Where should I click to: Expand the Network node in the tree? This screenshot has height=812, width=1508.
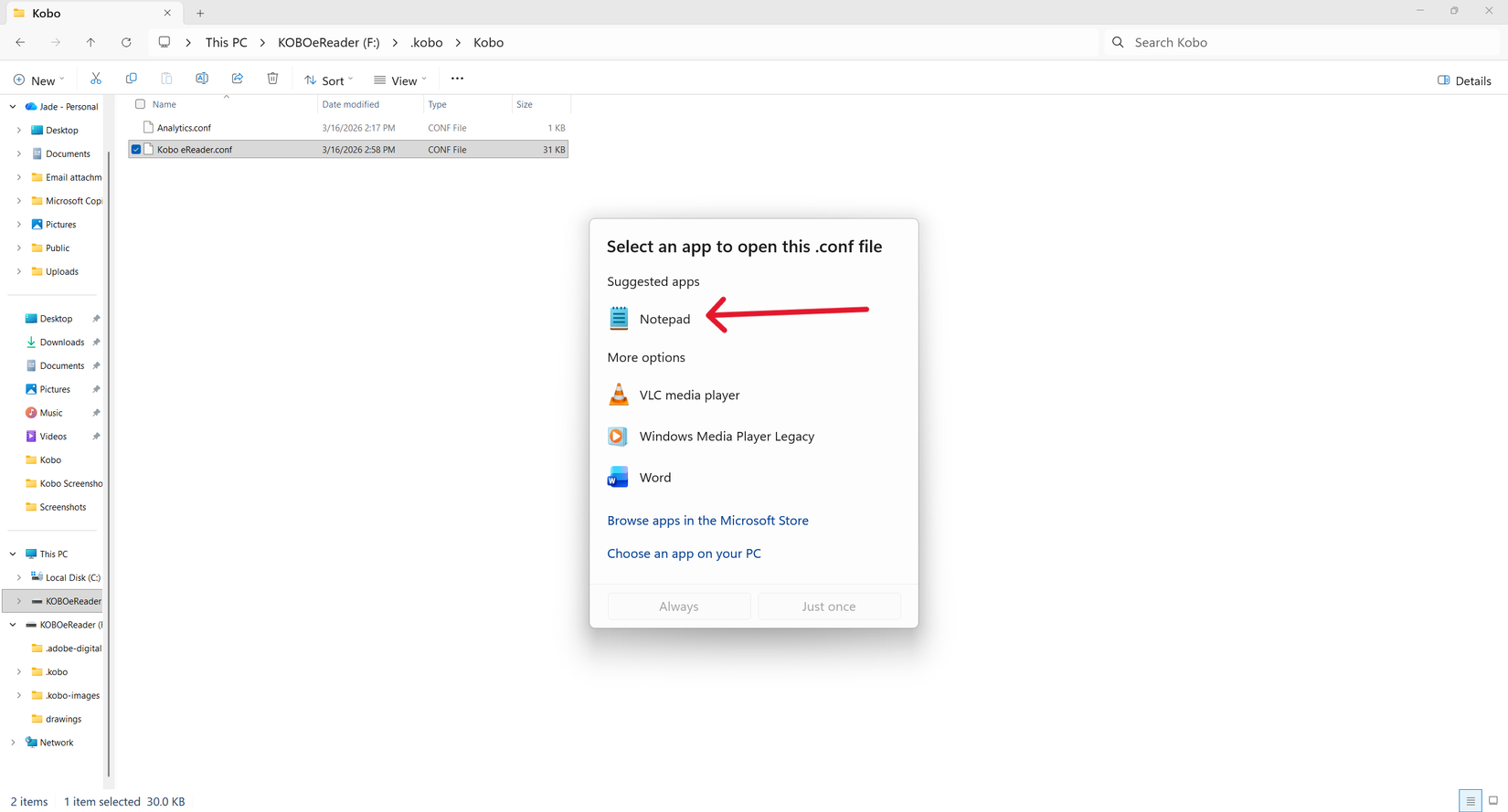pos(13,743)
